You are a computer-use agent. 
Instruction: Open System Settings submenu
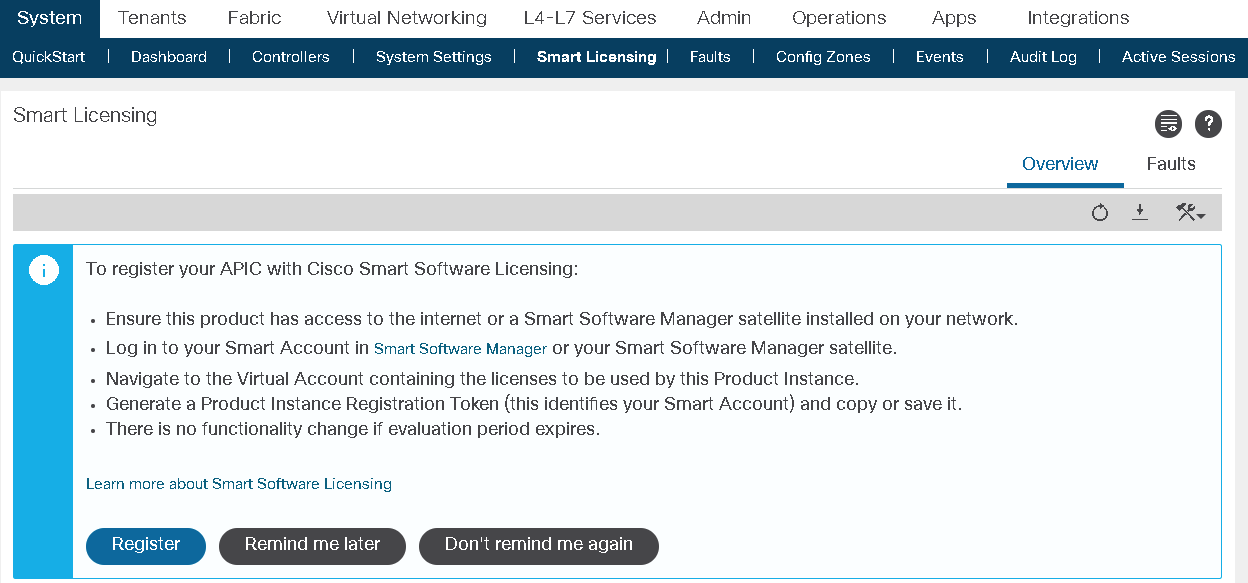[434, 57]
